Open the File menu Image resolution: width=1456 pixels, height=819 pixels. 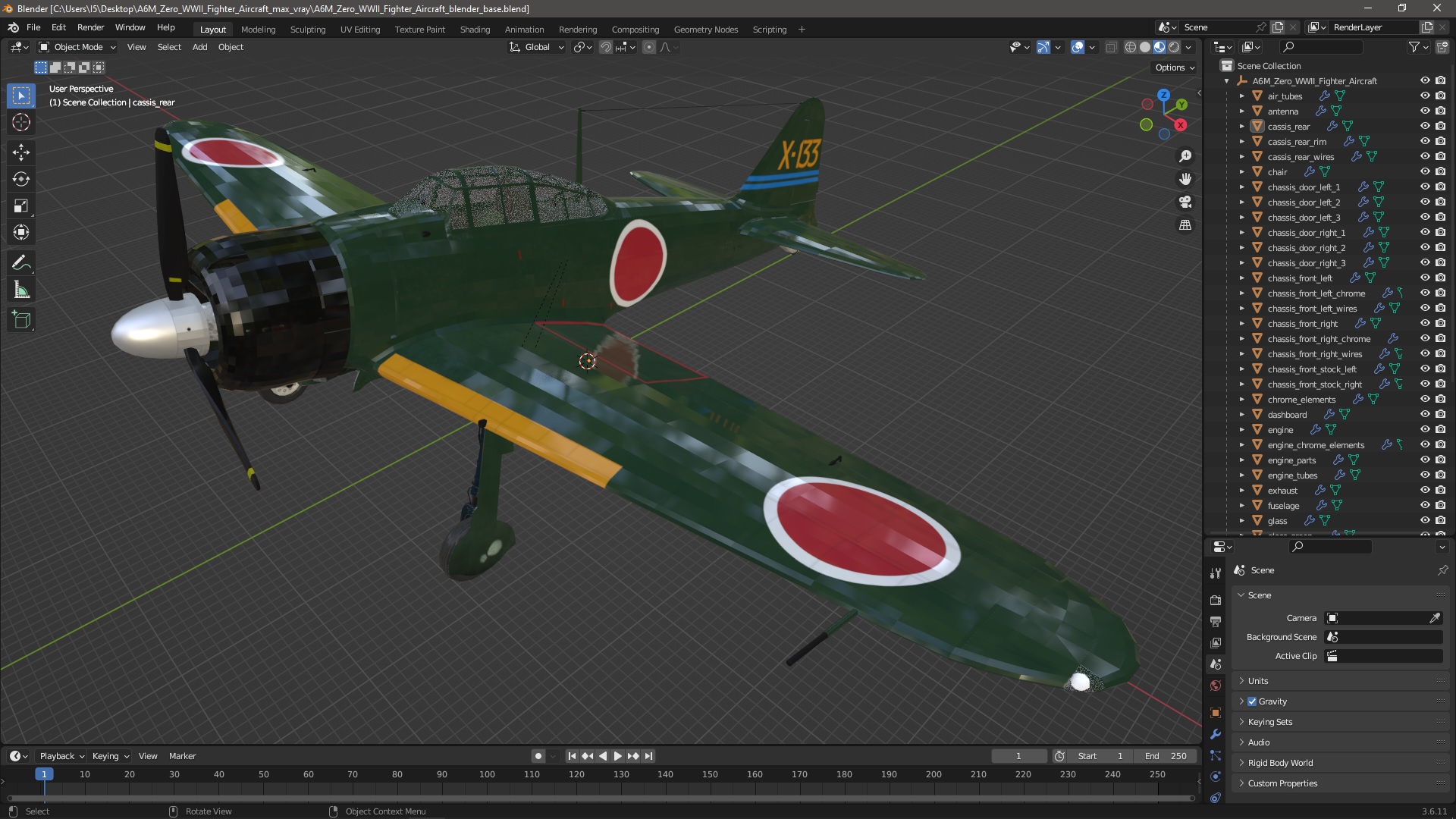pos(33,27)
